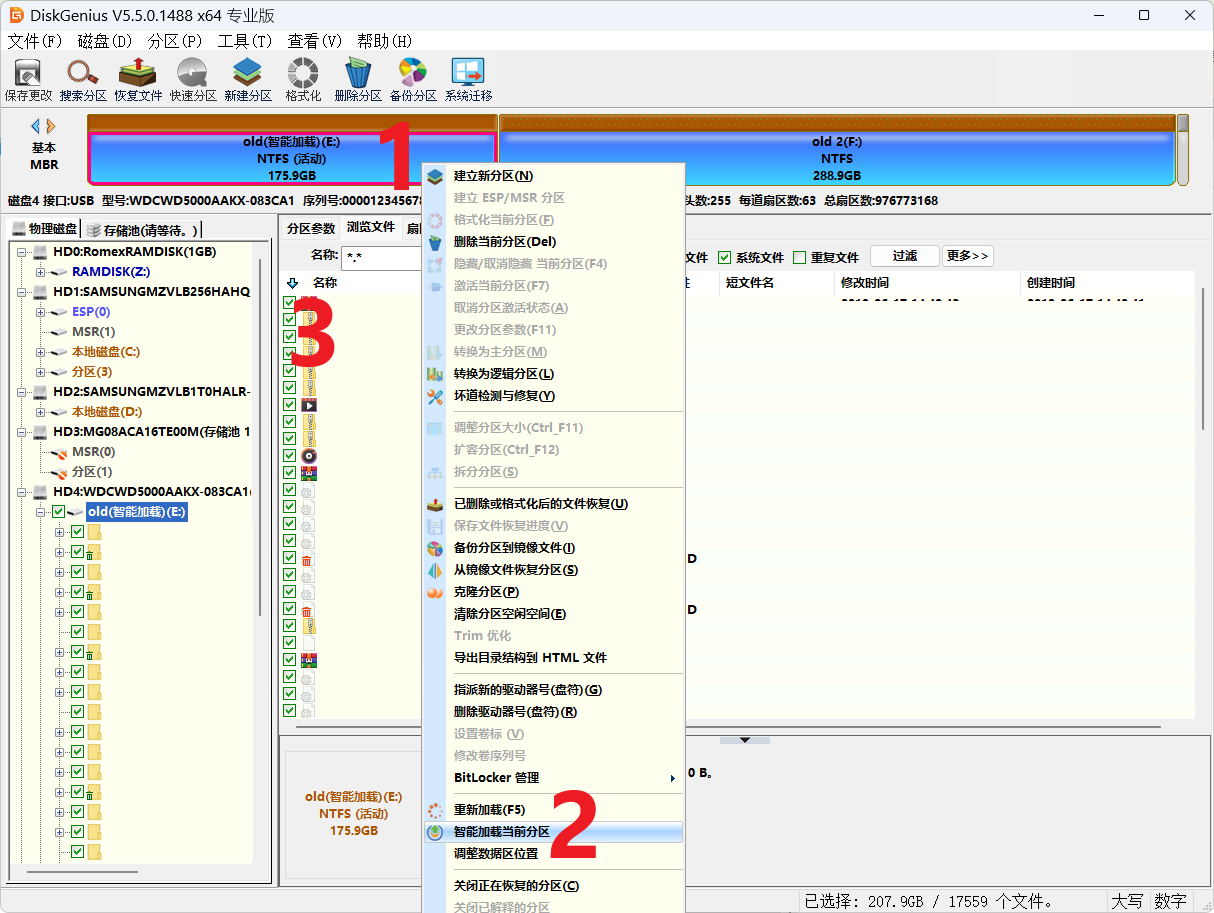
Task: Expand the 本地磁盘(D:) tree node
Action: [x=41, y=412]
